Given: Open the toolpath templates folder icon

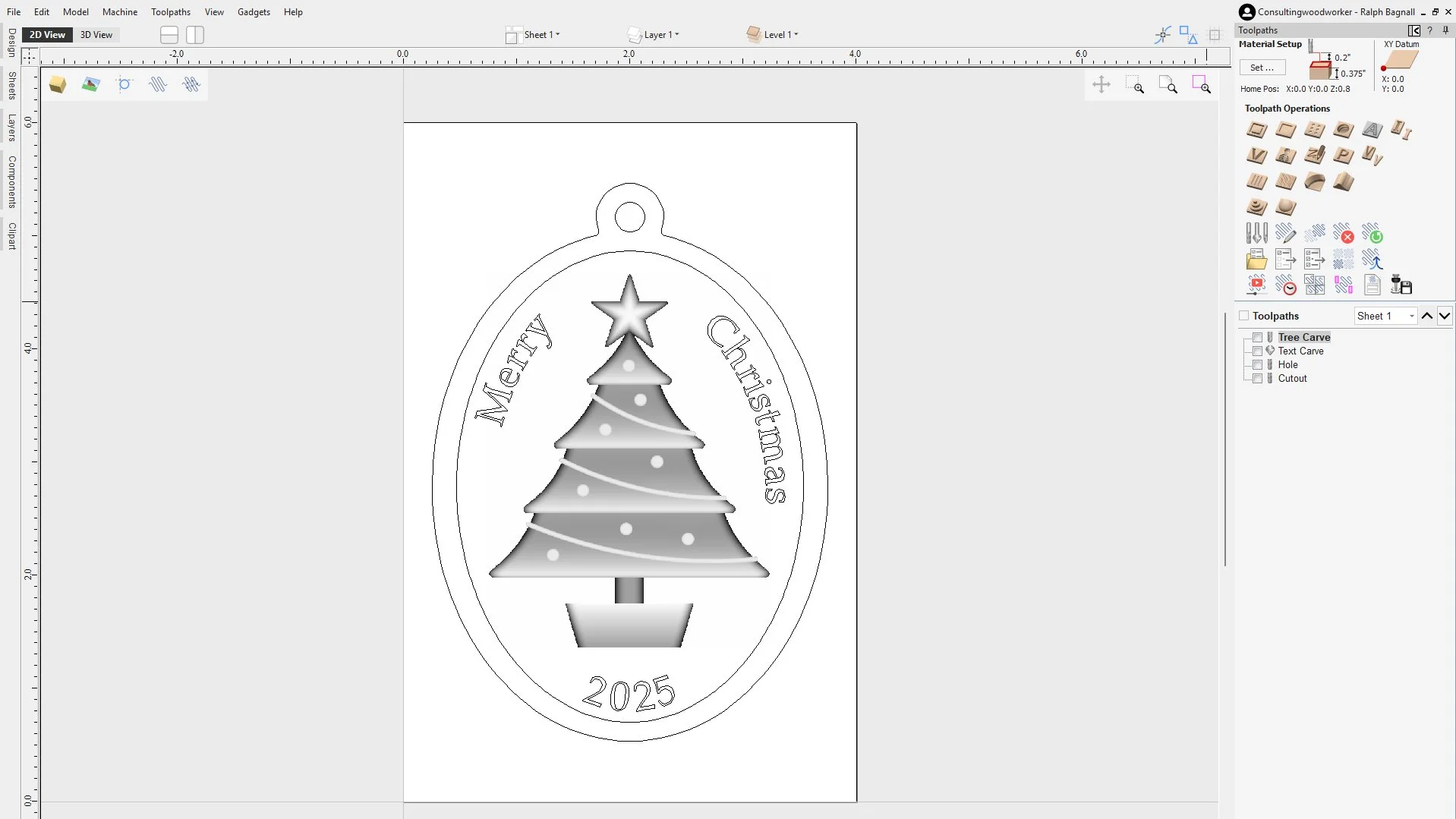Looking at the screenshot, I should 1257,260.
